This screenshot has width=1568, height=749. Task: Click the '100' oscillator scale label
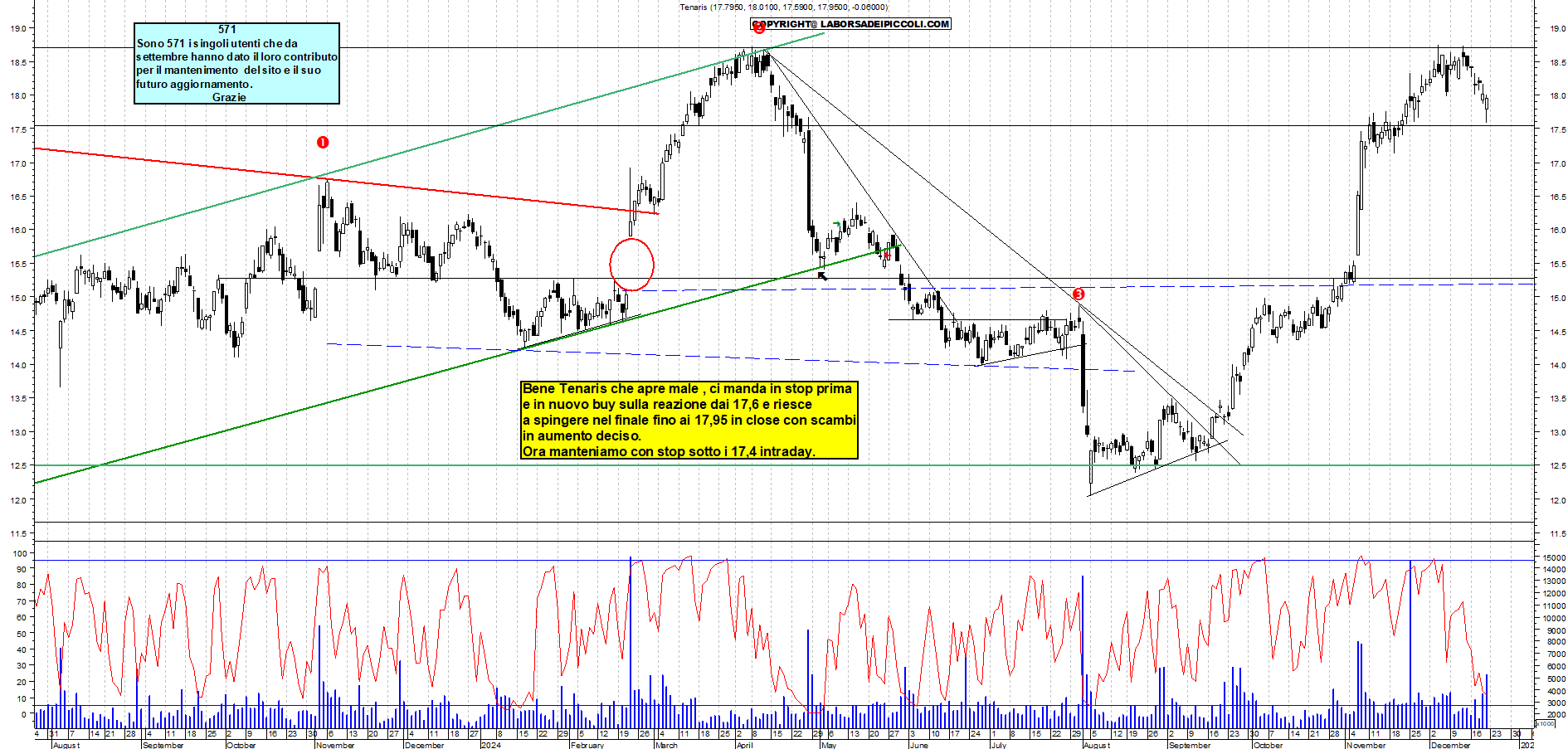(x=19, y=553)
